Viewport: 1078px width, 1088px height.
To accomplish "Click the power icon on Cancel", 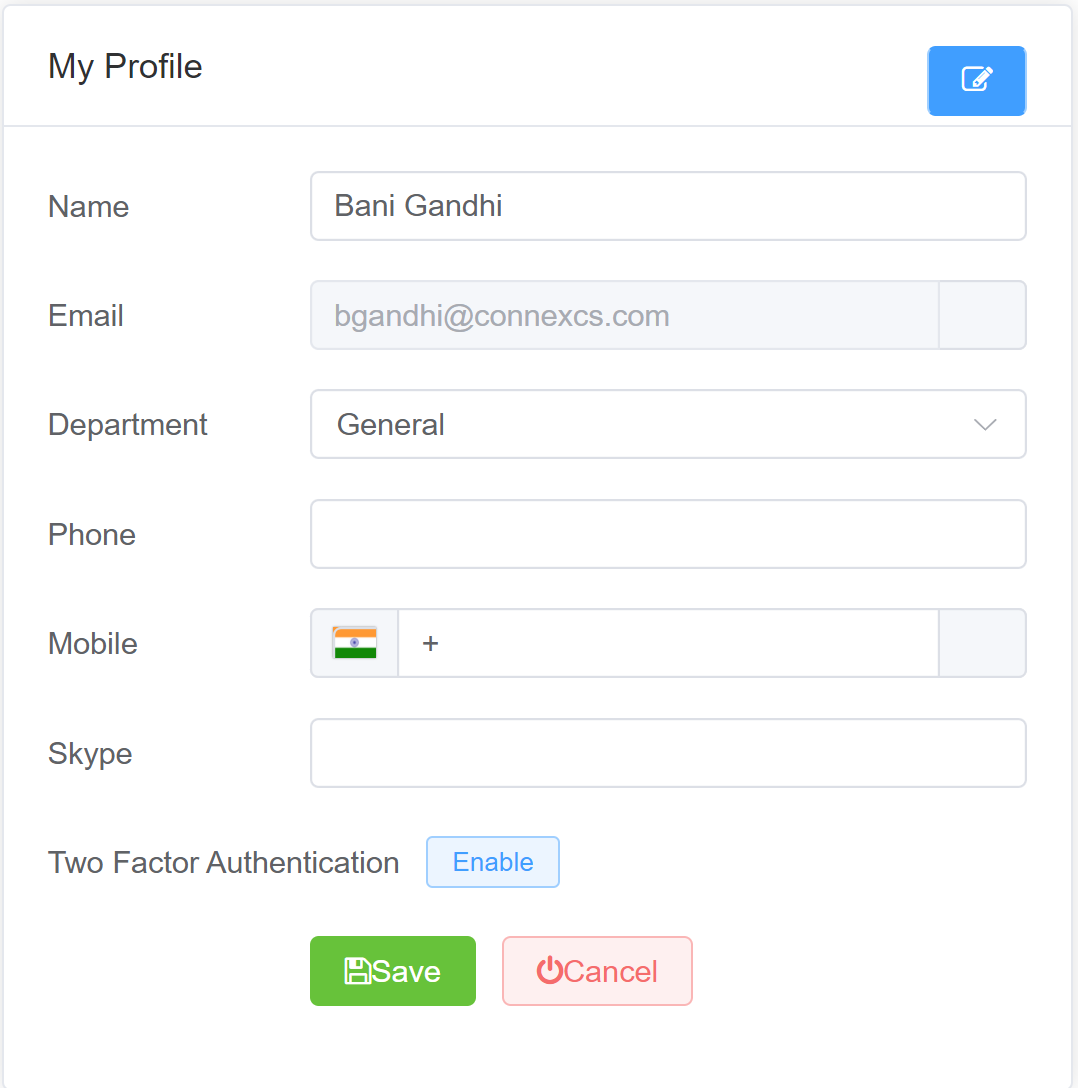I will tap(549, 971).
